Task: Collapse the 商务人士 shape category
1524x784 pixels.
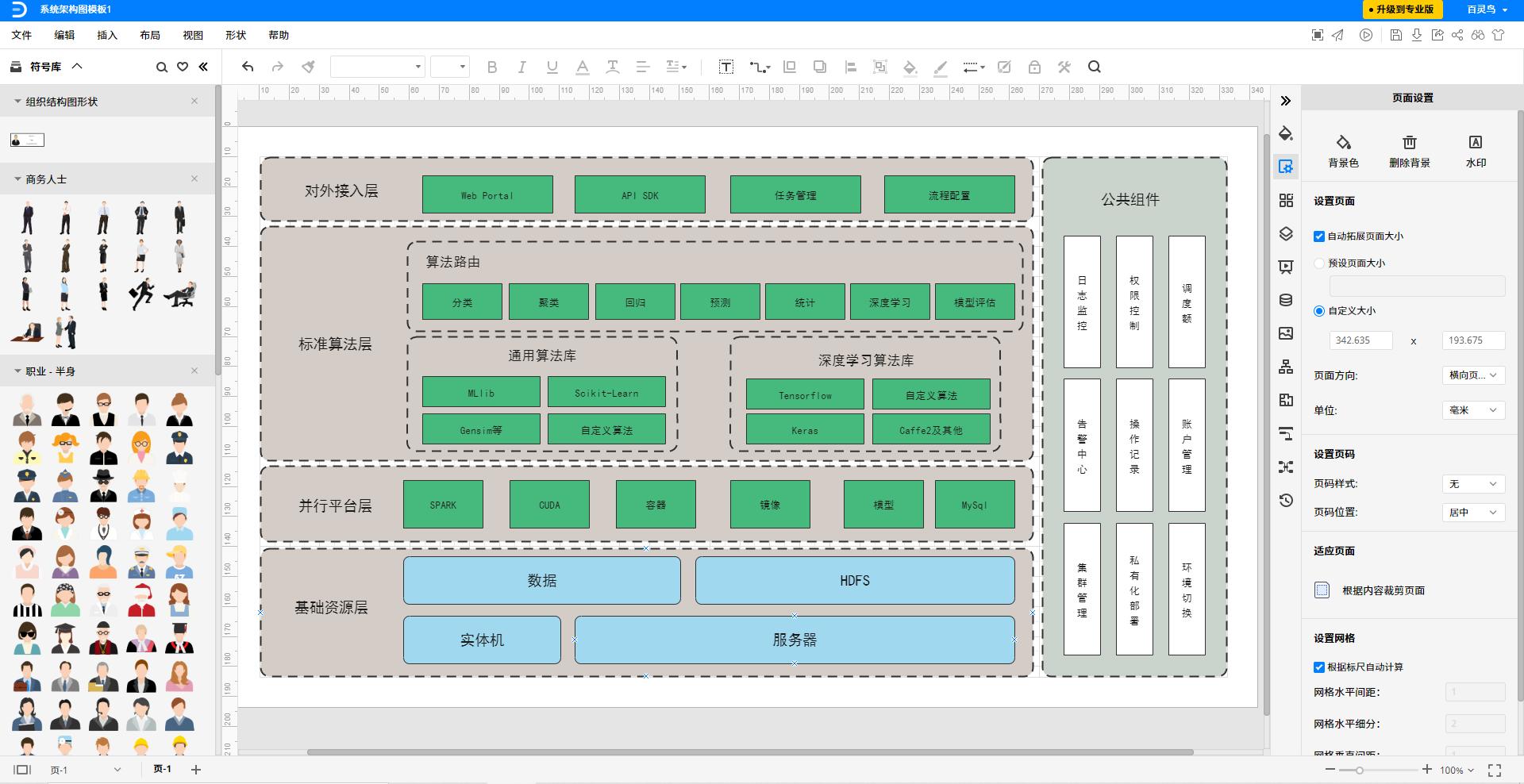Action: pyautogui.click(x=17, y=179)
